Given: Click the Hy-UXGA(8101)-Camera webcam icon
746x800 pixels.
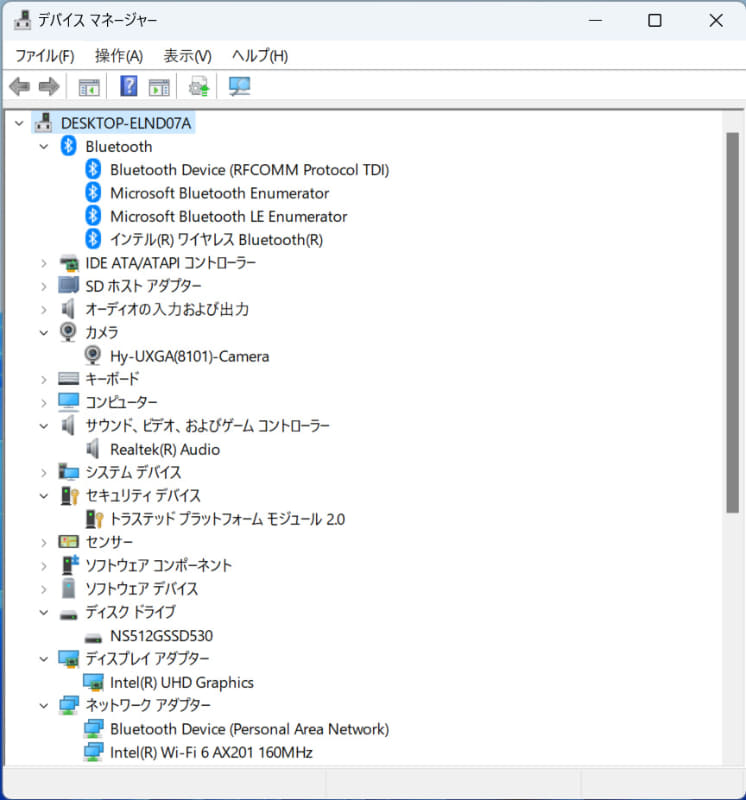Looking at the screenshot, I should click(93, 356).
